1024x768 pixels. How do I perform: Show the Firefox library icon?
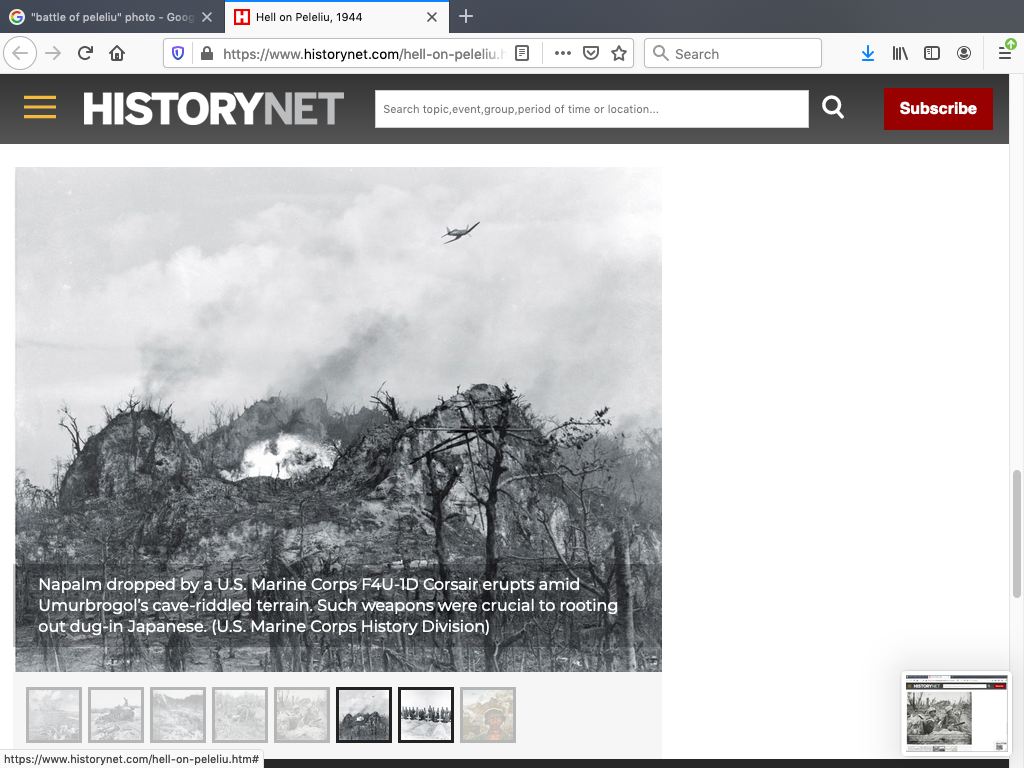(x=900, y=54)
